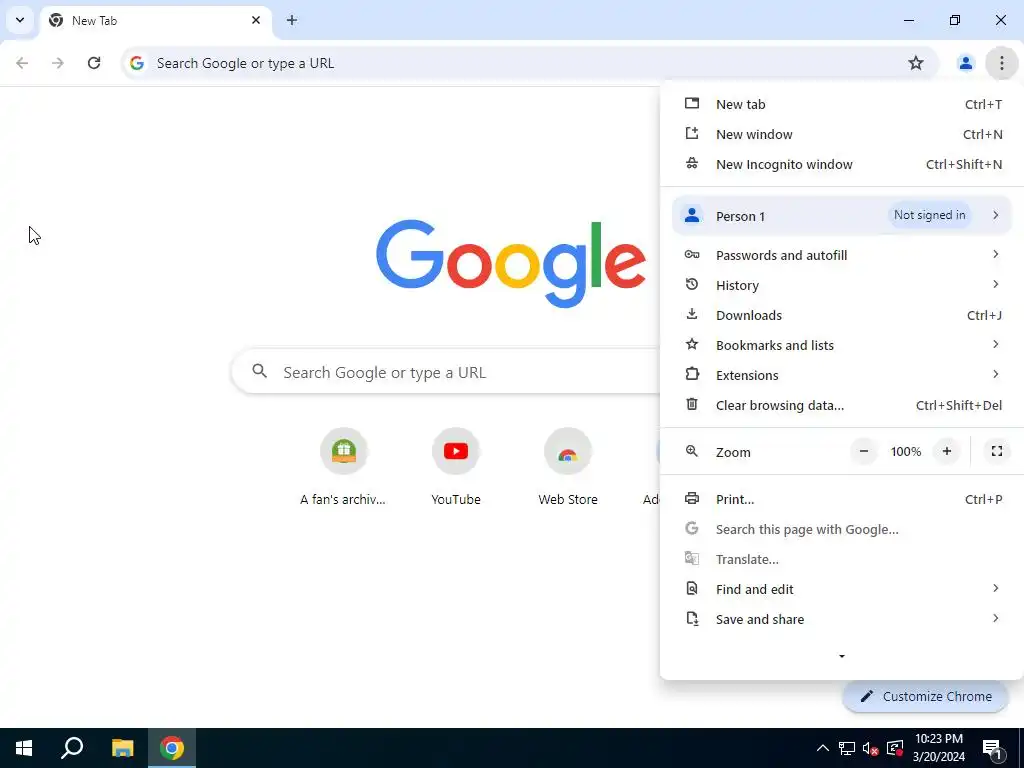
Task: Open A fan's archive shortcut tile
Action: pyautogui.click(x=343, y=468)
